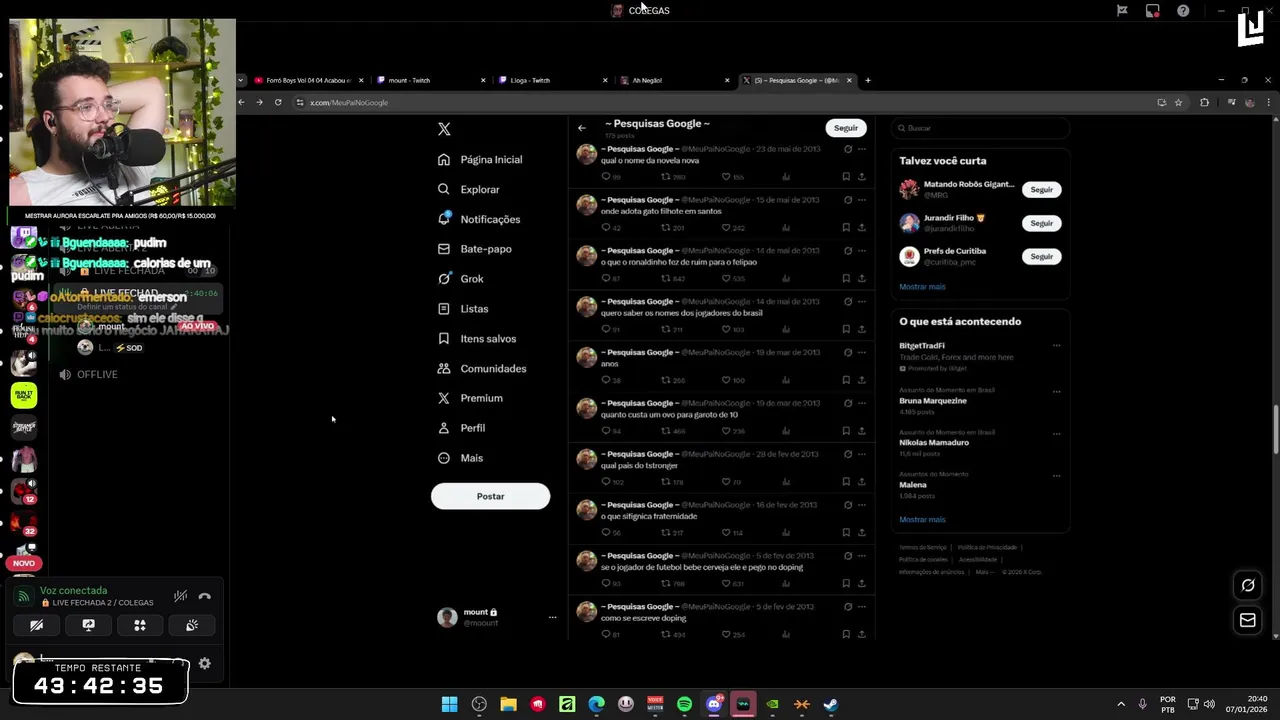Switch to Forró Boys browser tab
1280x720 pixels.
pos(308,80)
